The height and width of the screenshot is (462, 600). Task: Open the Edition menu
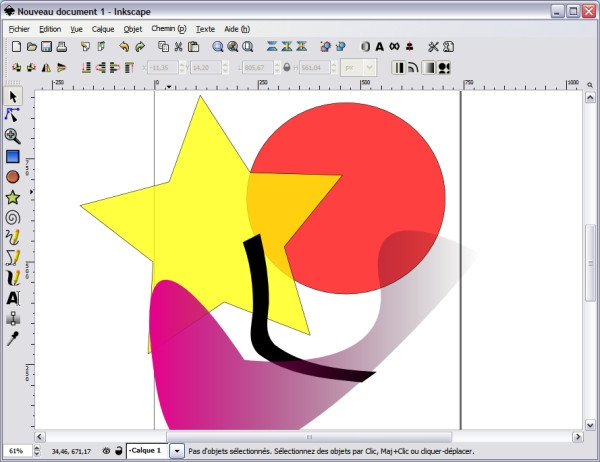(50, 29)
